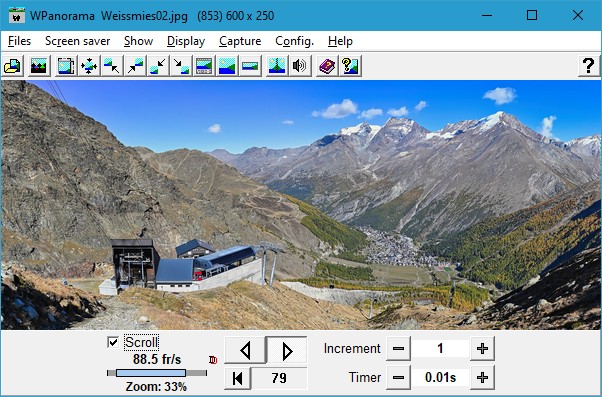Click the four-arrows center image icon

(89, 66)
